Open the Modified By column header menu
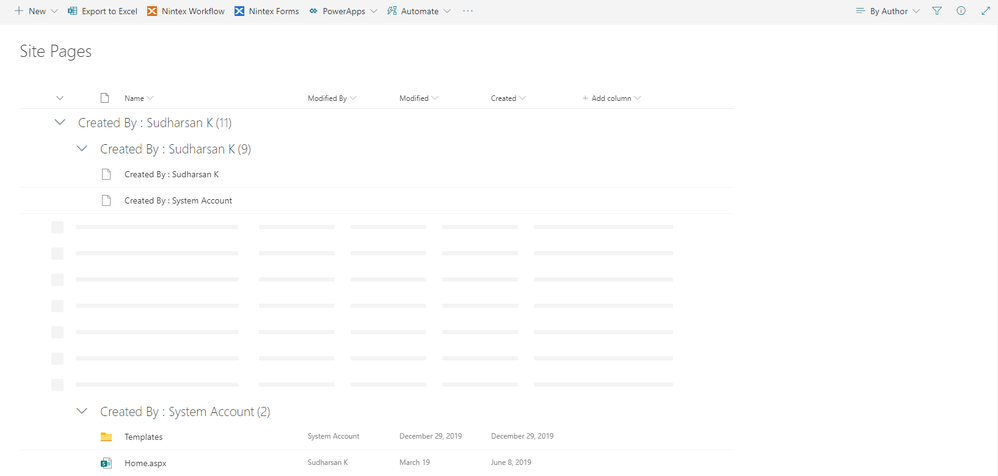This screenshot has width=998, height=476. click(332, 99)
